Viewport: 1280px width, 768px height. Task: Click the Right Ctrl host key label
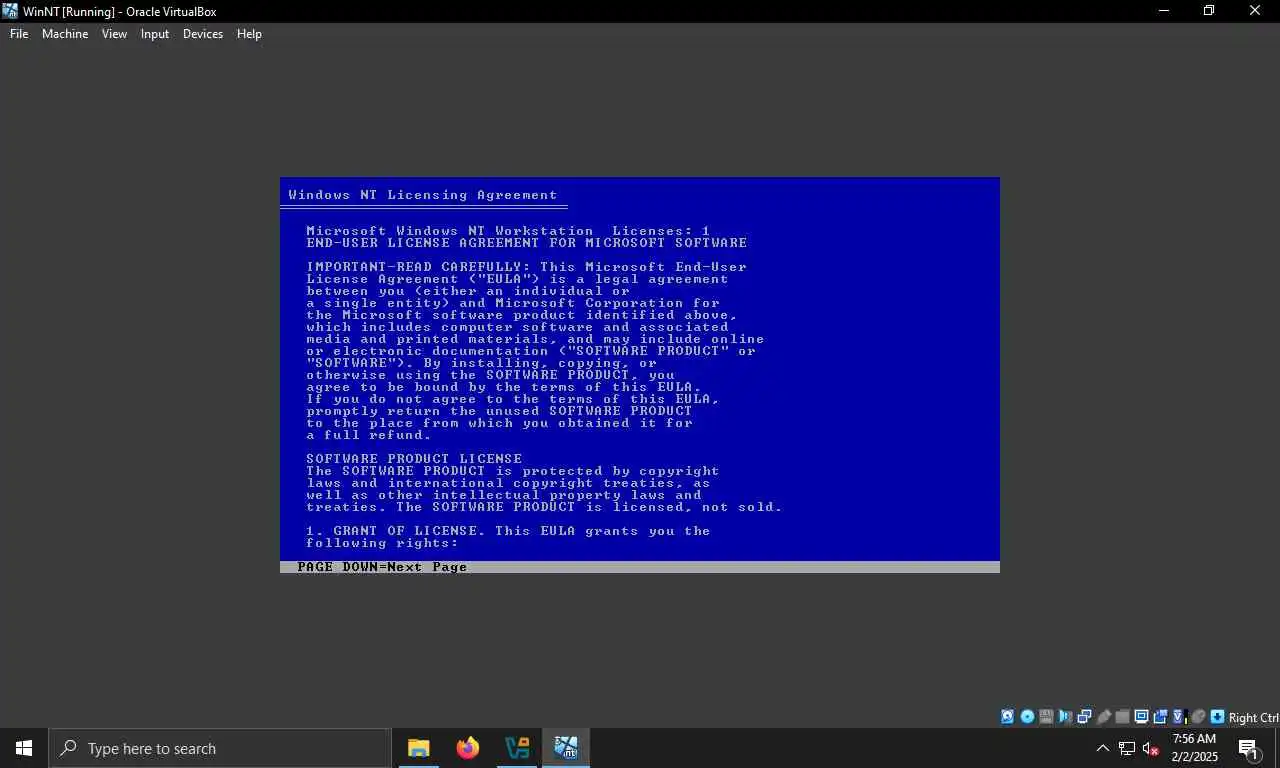tap(1254, 717)
